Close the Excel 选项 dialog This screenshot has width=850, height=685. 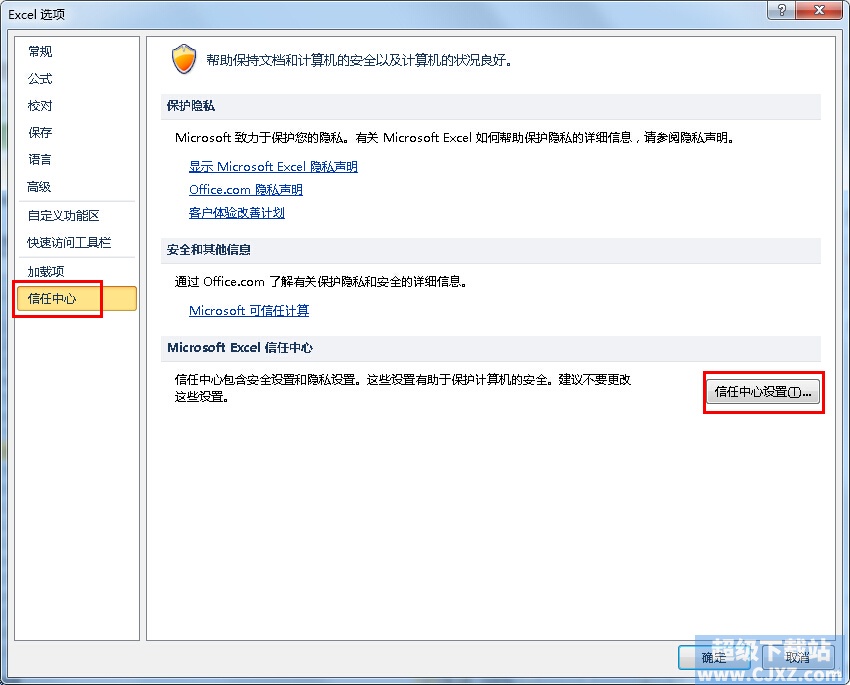(820, 10)
